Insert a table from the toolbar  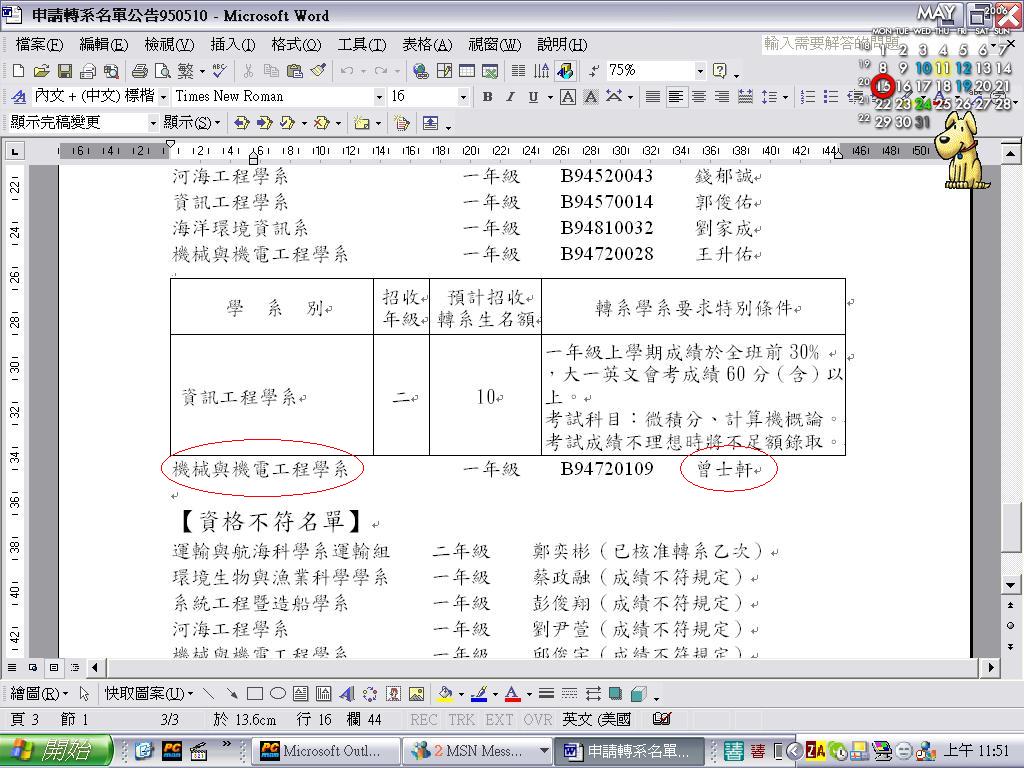coord(467,71)
